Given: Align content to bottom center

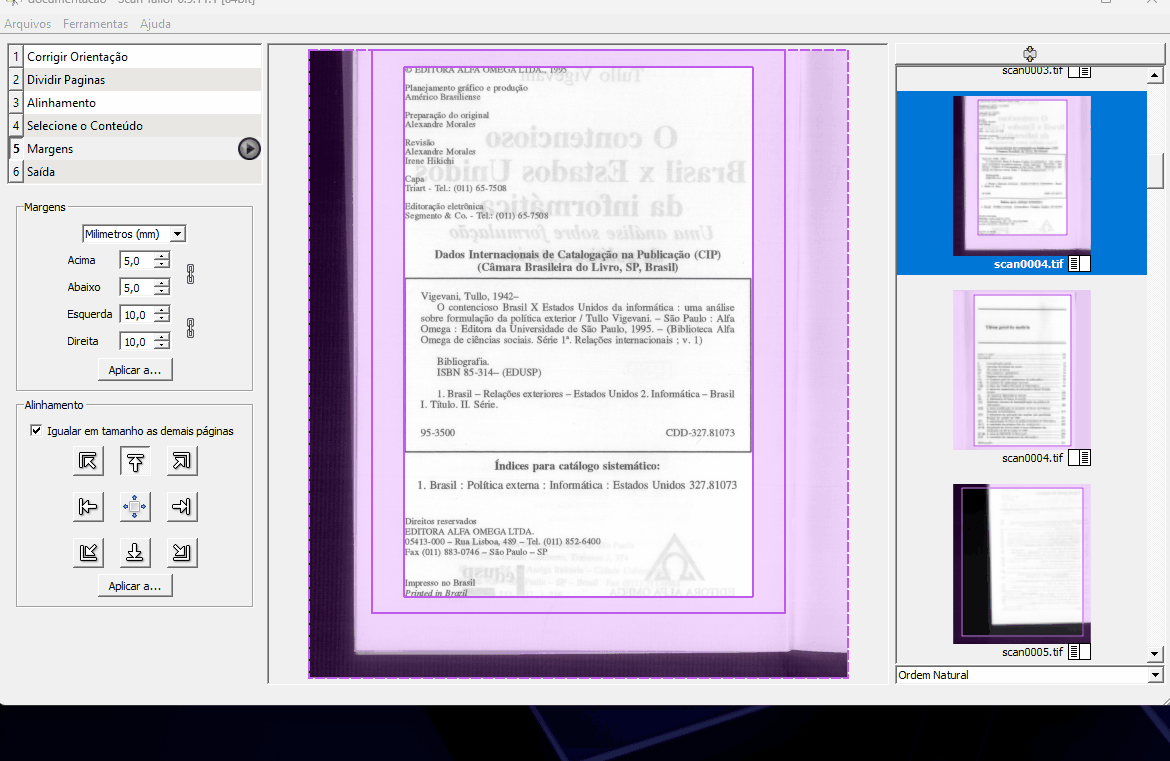Looking at the screenshot, I should [135, 553].
